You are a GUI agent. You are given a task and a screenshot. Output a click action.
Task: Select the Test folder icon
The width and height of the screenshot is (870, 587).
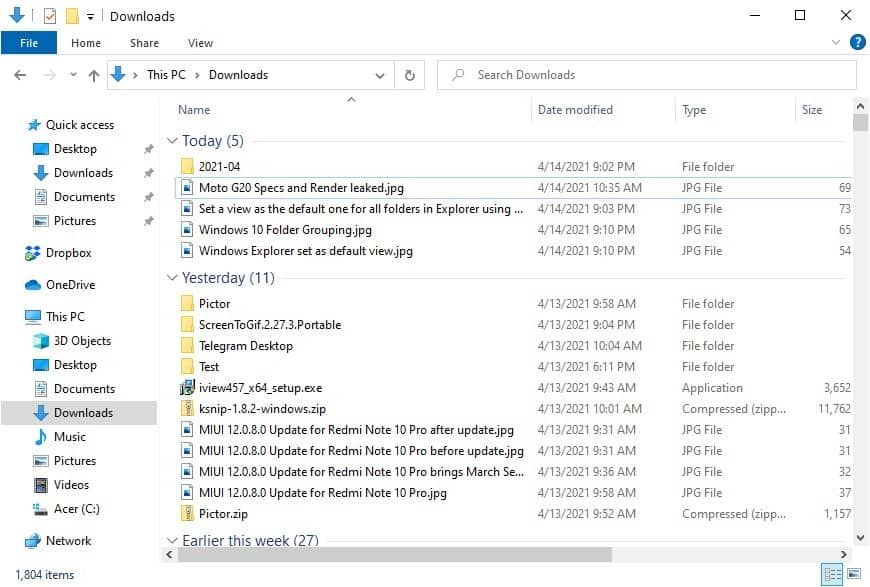click(187, 367)
